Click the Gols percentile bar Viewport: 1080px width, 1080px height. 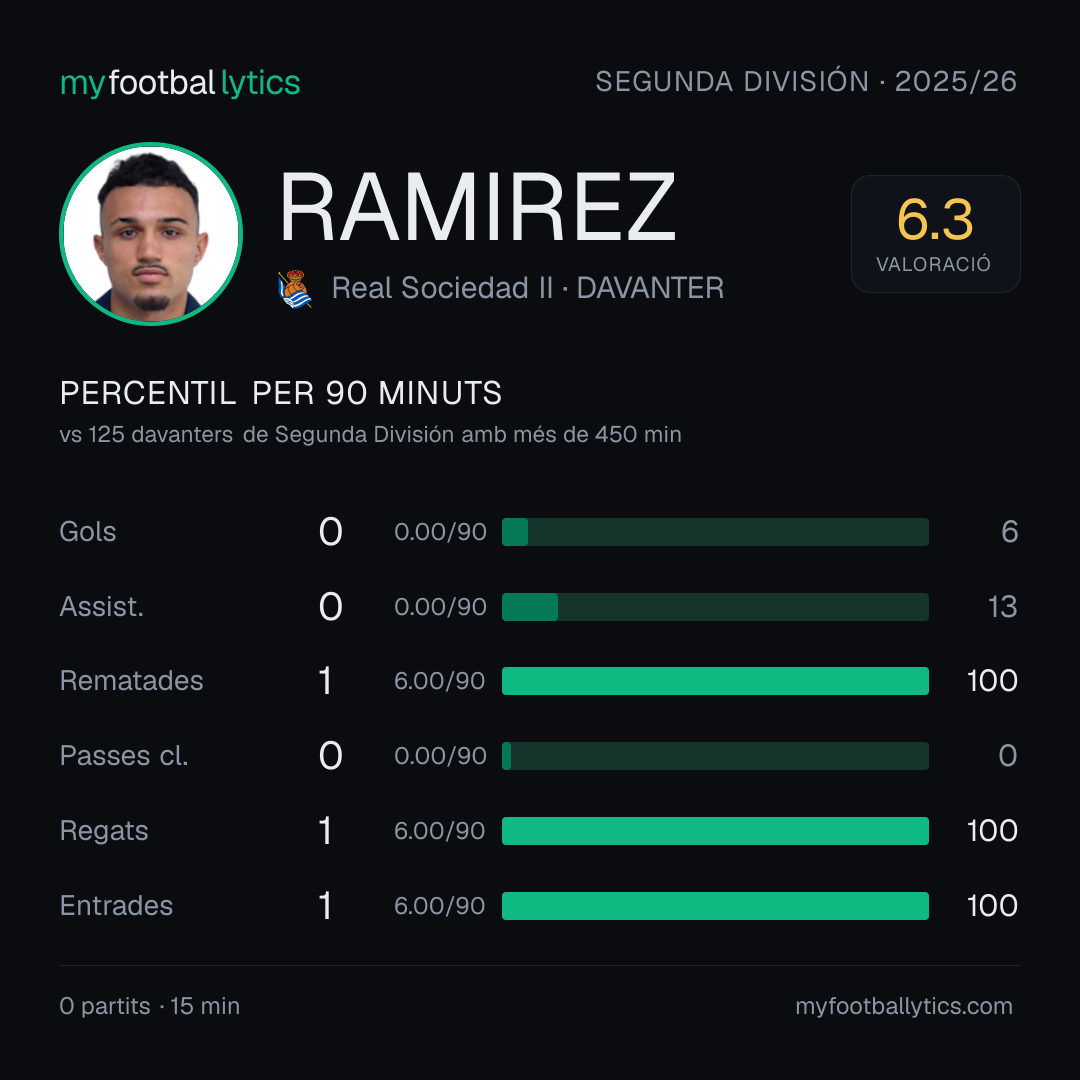coord(715,532)
